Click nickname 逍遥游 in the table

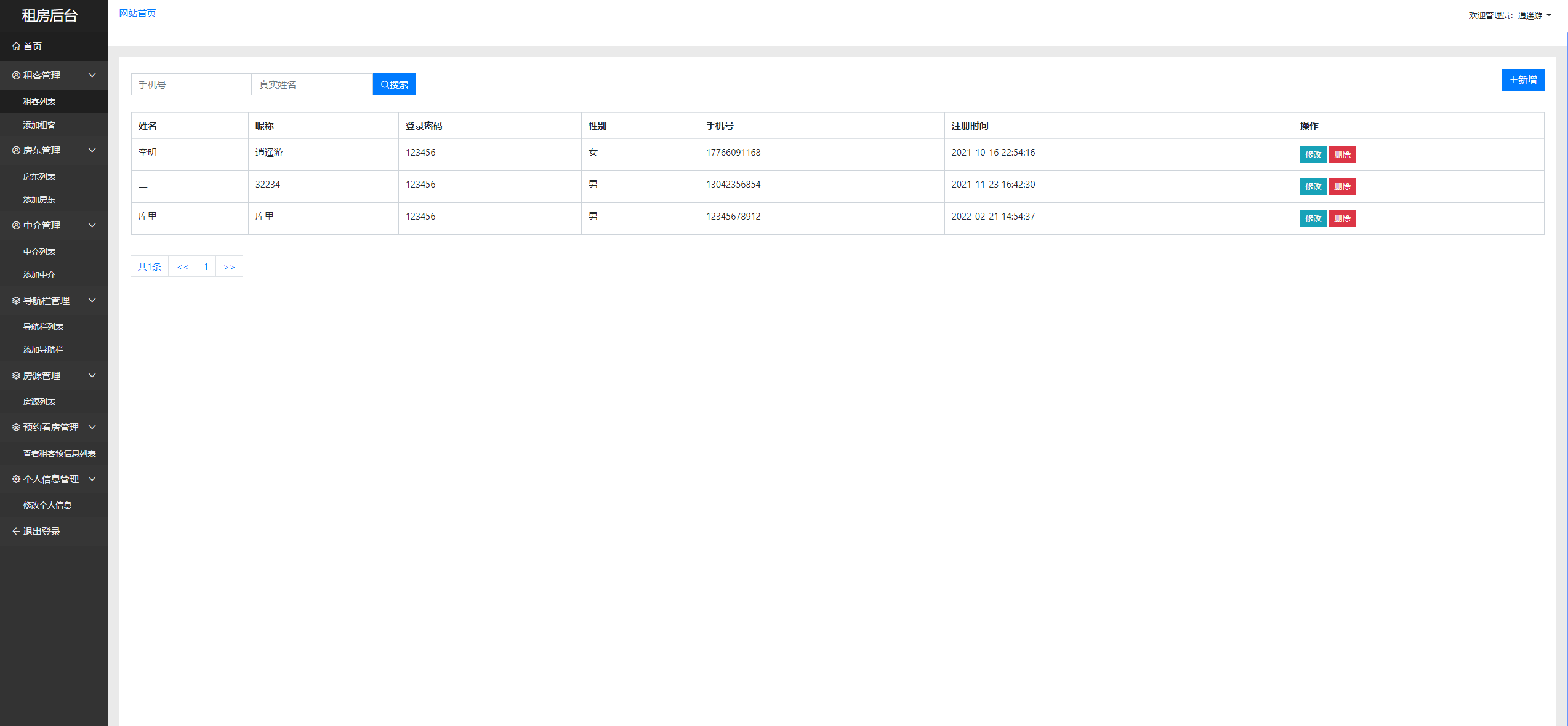(269, 153)
